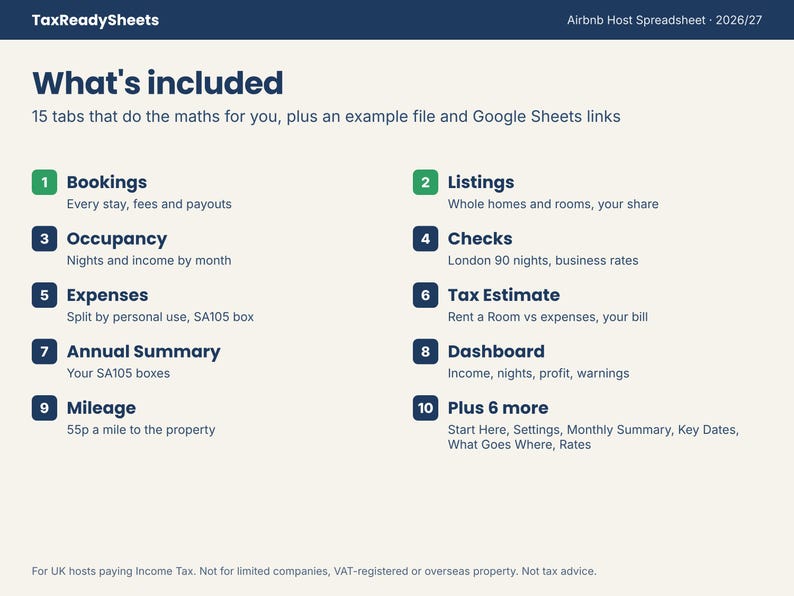This screenshot has width=794, height=596.
Task: Click 'Split by personal use, SA105 box'
Action: point(161,317)
